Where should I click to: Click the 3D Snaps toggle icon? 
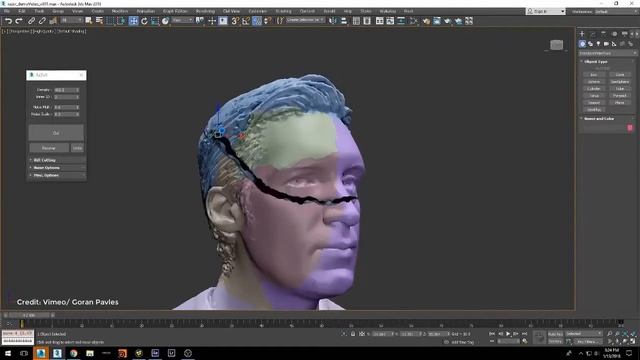[235, 21]
